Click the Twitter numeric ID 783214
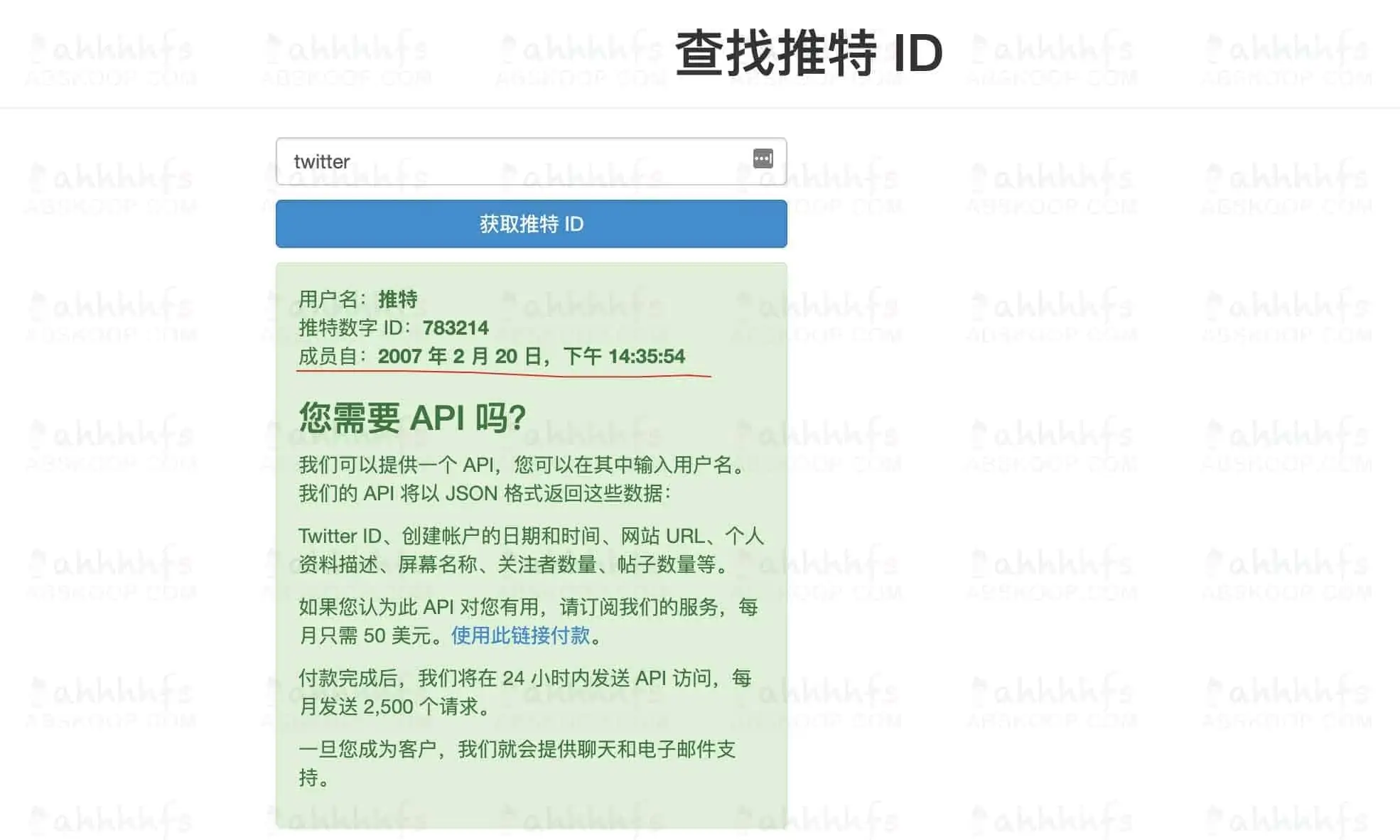Viewport: 1400px width, 840px height. click(455, 328)
